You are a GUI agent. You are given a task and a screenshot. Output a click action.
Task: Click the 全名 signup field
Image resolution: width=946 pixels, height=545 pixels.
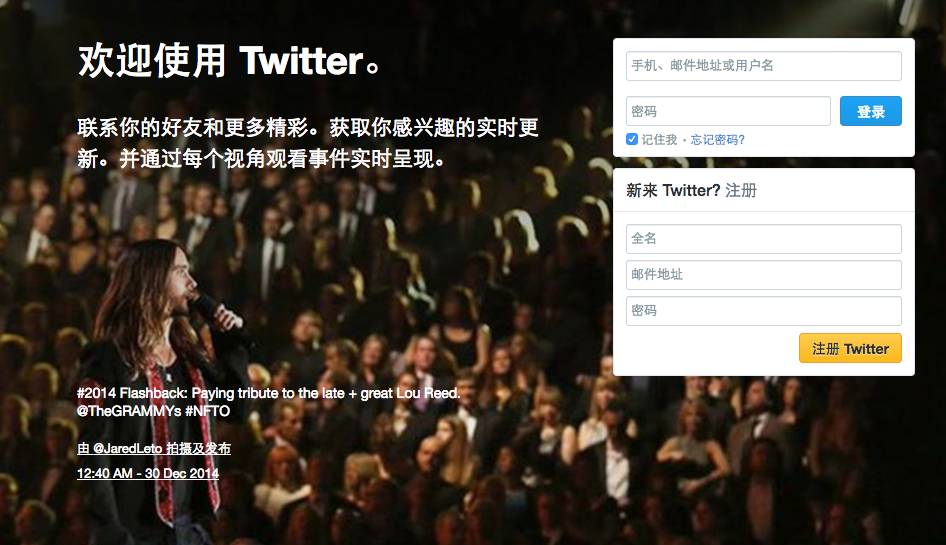pos(763,239)
